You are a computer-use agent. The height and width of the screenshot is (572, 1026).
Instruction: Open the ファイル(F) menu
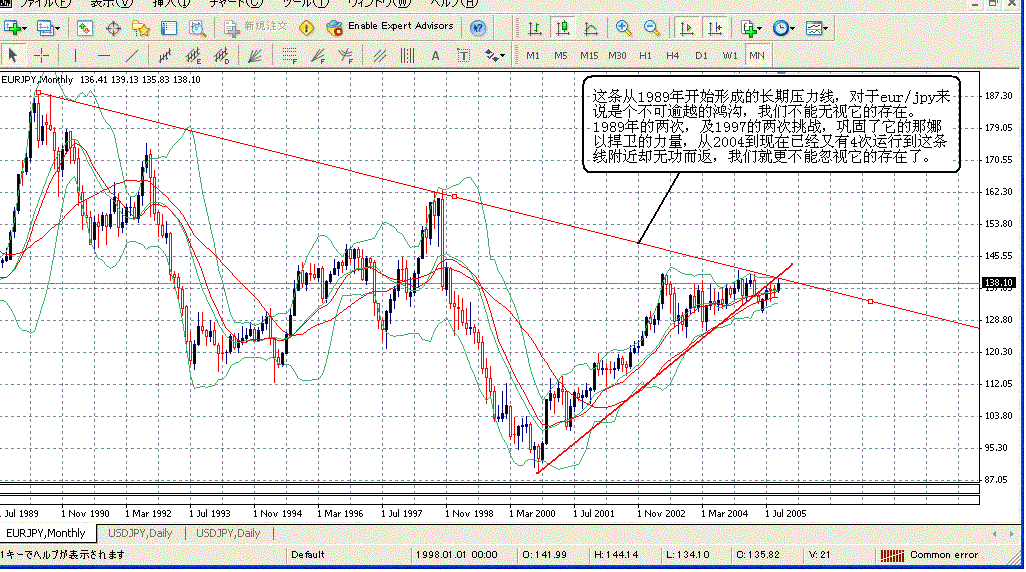46,4
